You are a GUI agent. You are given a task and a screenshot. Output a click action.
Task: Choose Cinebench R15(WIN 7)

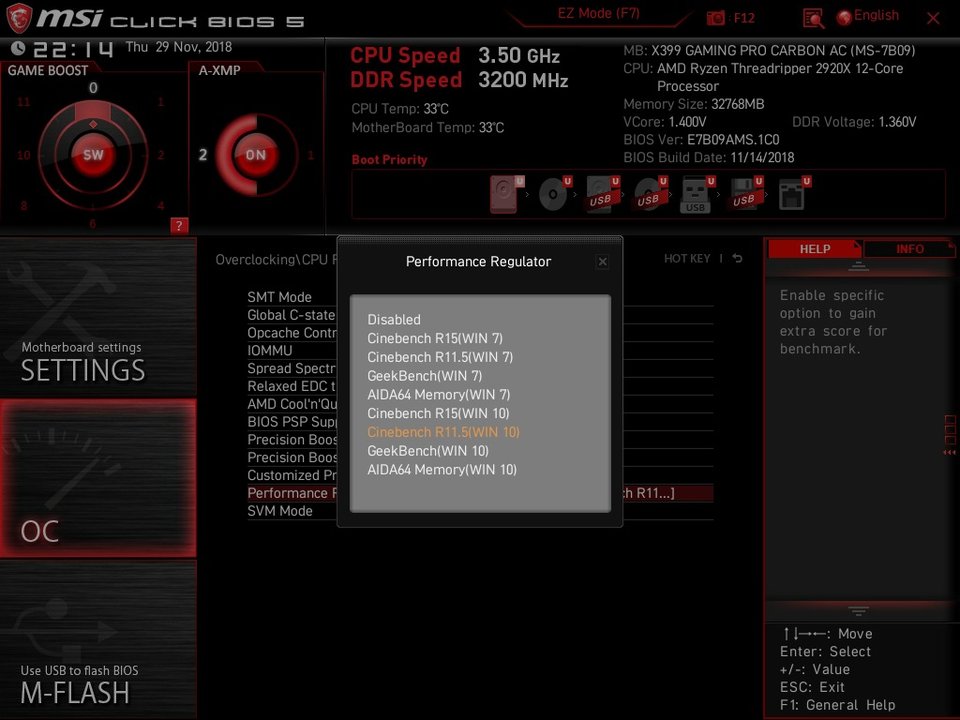tap(435, 339)
